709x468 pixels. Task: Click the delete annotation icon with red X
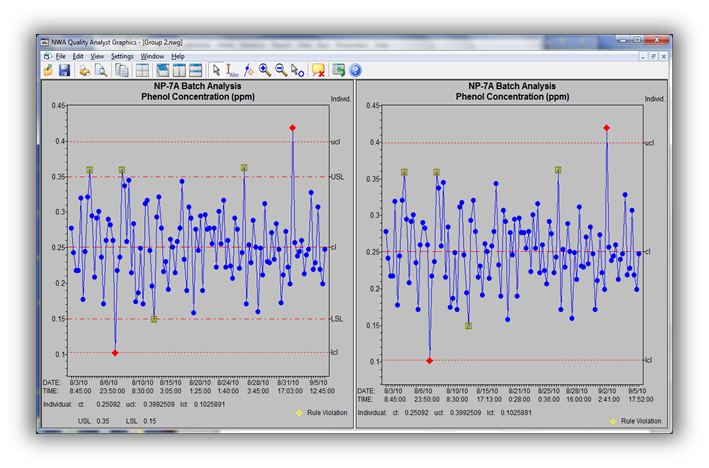tap(317, 70)
